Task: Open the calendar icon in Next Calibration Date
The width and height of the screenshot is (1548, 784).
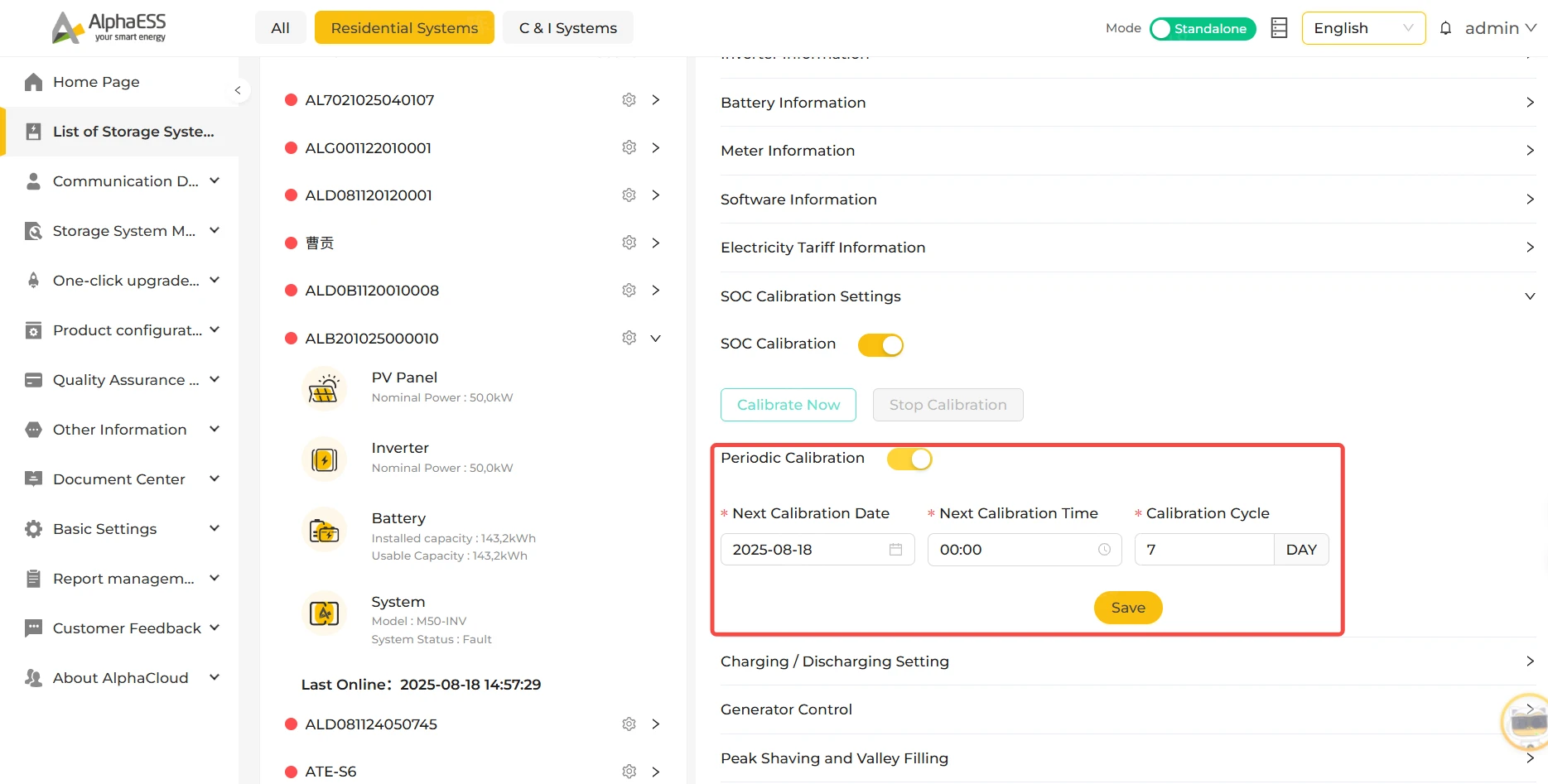Action: coord(895,550)
